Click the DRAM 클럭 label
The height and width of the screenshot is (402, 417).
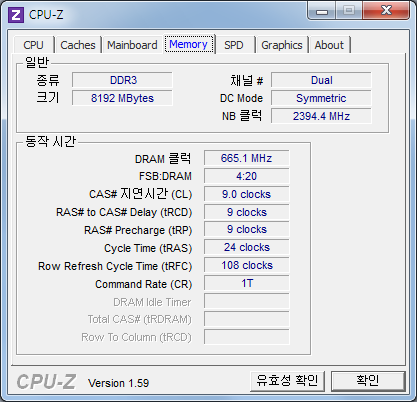(163, 159)
